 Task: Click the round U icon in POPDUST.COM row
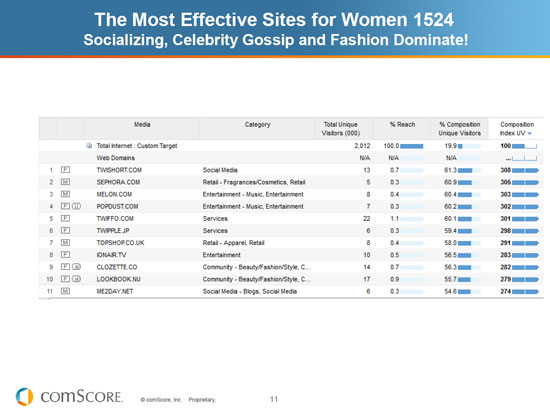tap(76, 206)
